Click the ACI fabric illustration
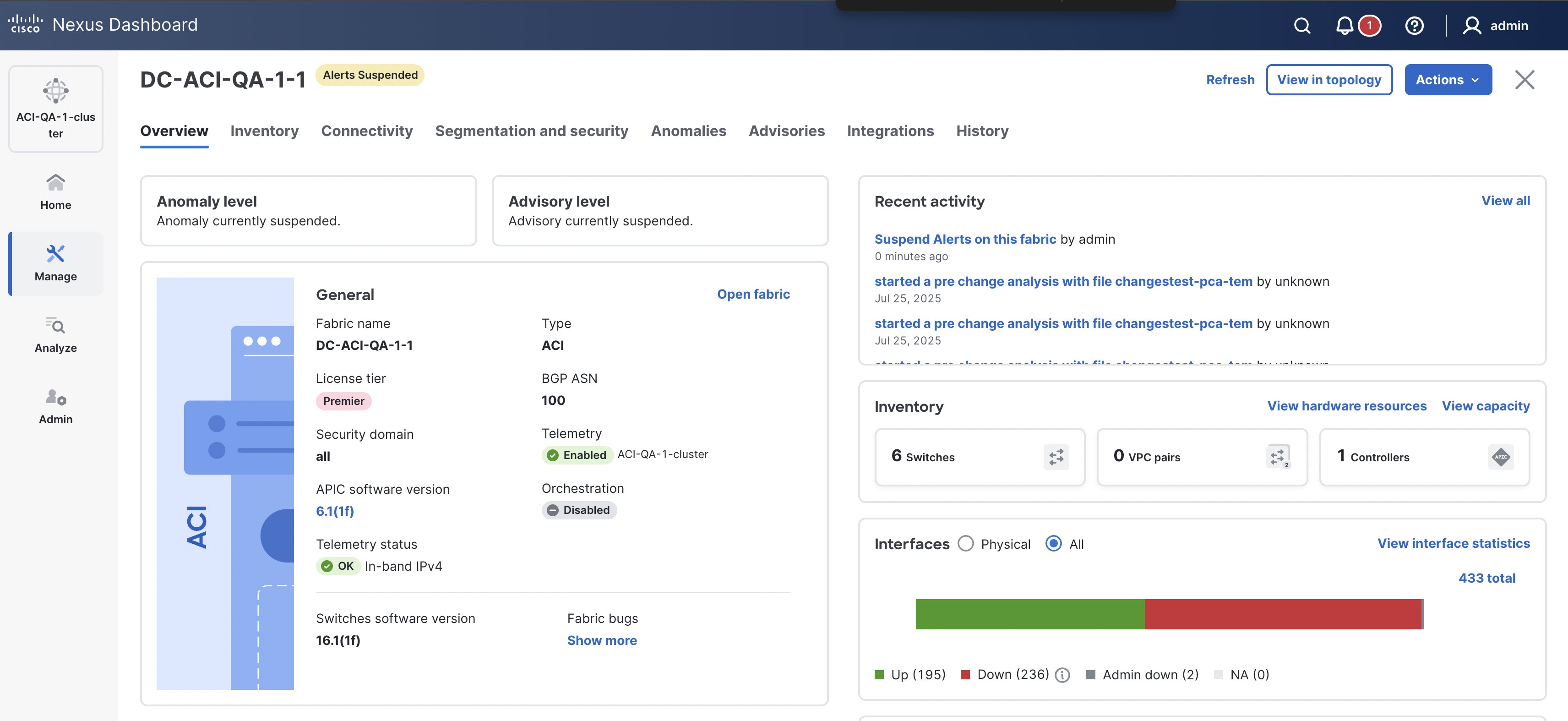 pos(225,484)
